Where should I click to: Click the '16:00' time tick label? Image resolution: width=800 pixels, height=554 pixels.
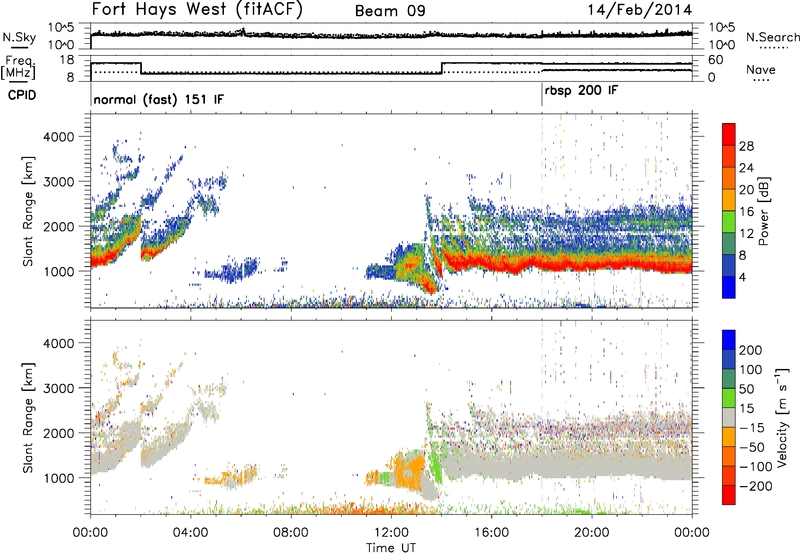click(491, 533)
